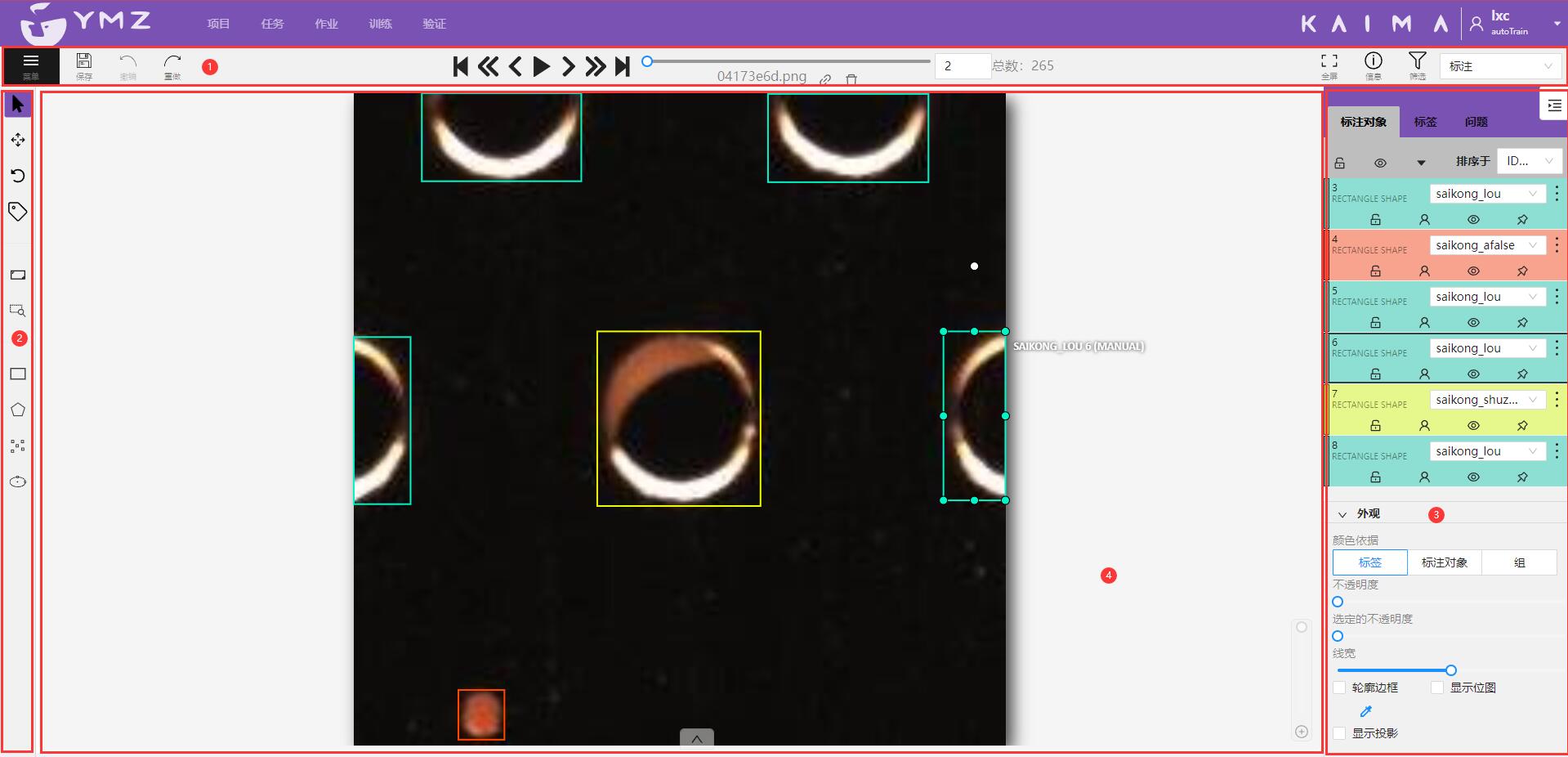Viewport: 1568px width, 757px height.
Task: Select the tag setup tool in sidebar
Action: tap(17, 212)
